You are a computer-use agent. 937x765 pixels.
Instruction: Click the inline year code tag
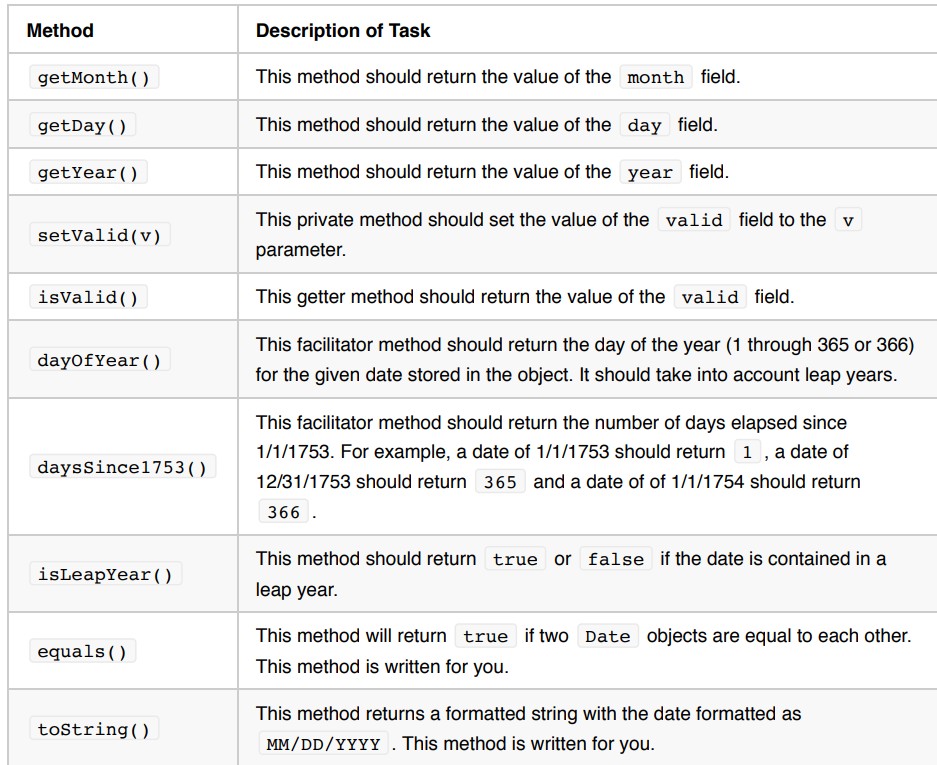[650, 172]
